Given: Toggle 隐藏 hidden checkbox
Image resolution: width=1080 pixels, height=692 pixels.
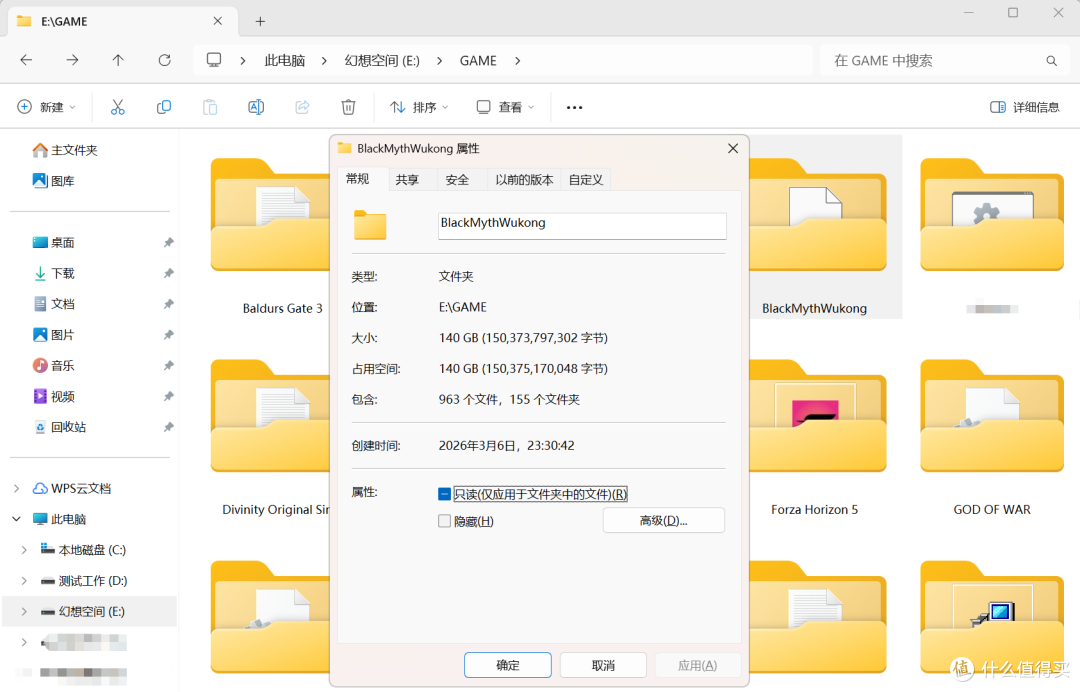Looking at the screenshot, I should tap(444, 521).
